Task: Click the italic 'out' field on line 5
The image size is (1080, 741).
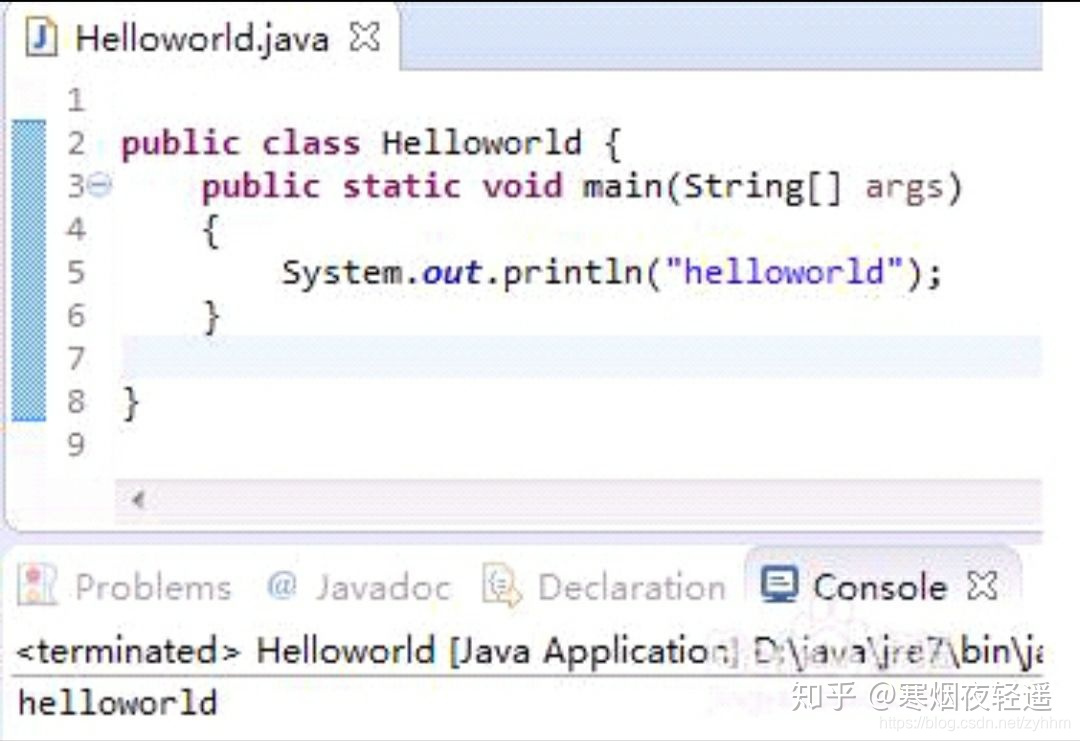Action: pyautogui.click(x=451, y=273)
